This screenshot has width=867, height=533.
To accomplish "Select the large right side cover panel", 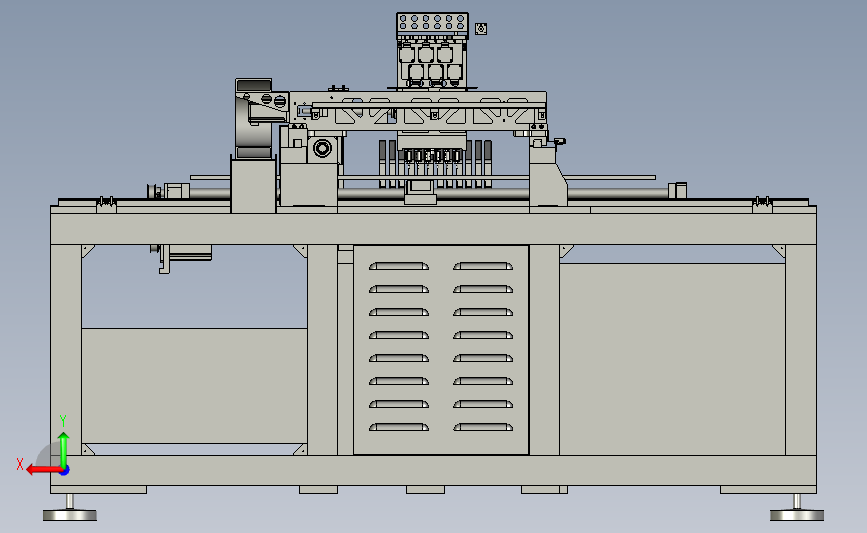I will pyautogui.click(x=672, y=359).
